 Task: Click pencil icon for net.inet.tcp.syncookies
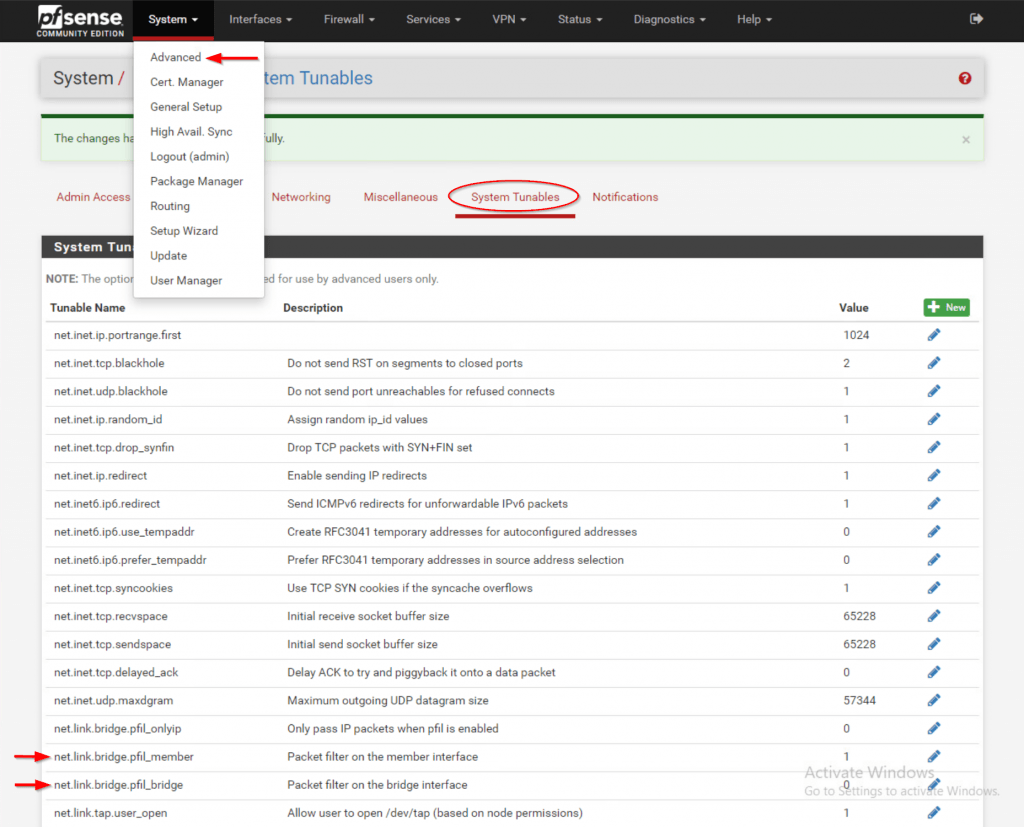click(934, 588)
